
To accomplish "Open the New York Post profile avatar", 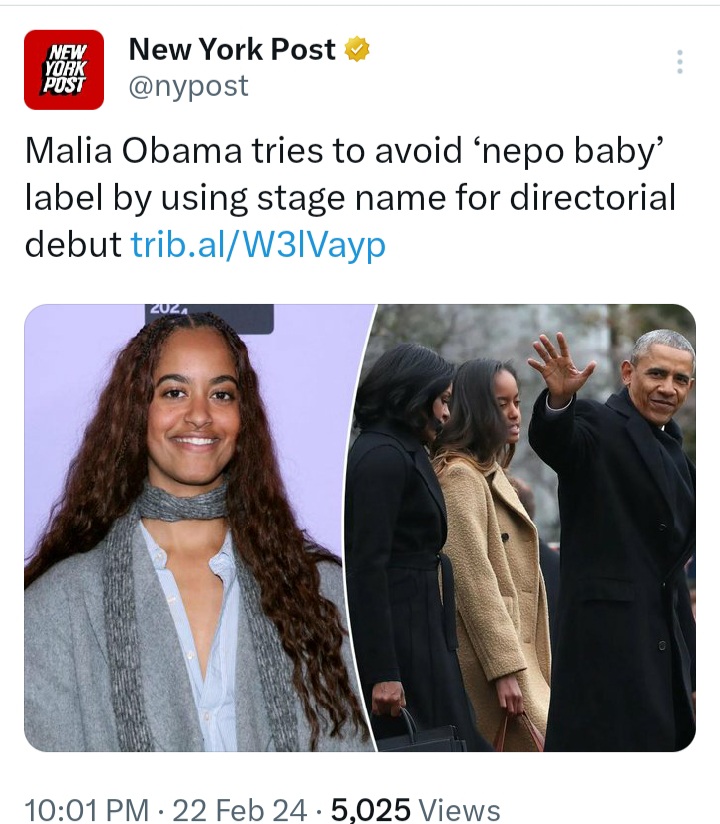I will pos(64,69).
